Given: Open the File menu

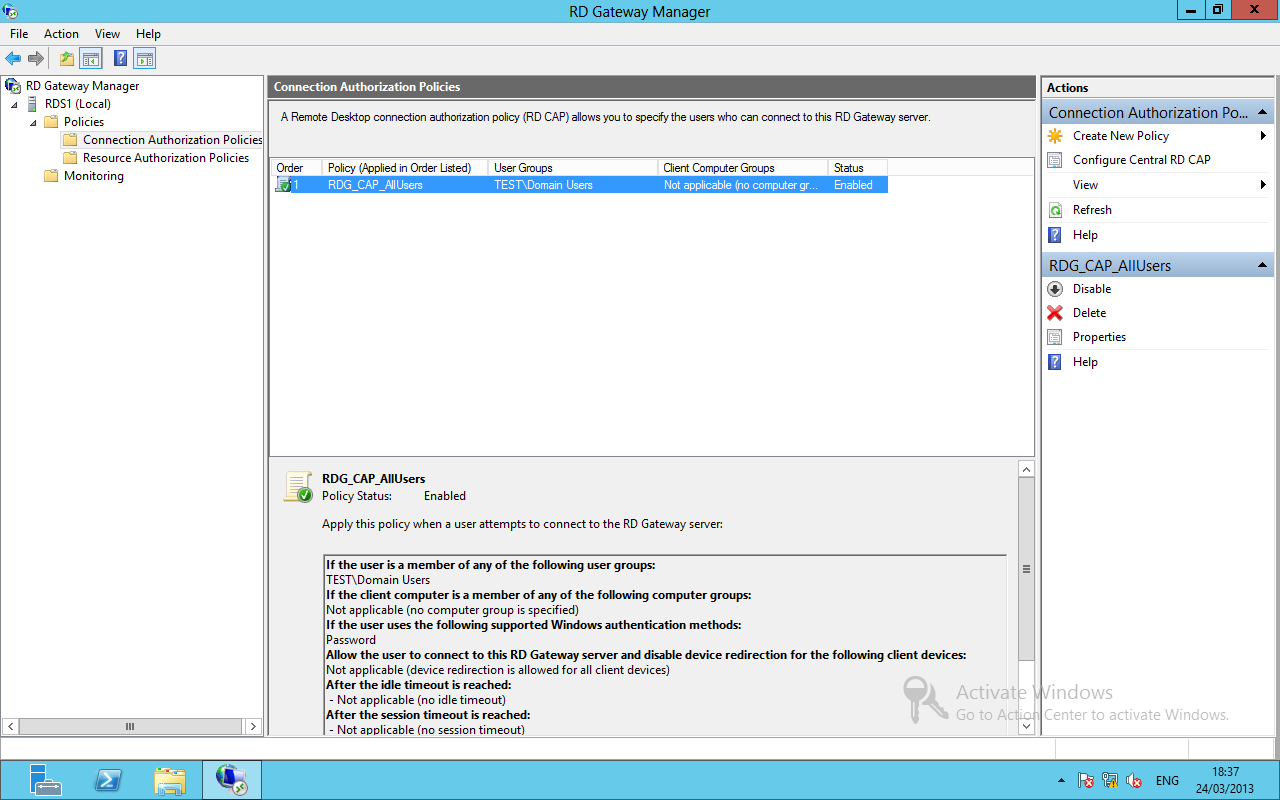Looking at the screenshot, I should coord(19,34).
